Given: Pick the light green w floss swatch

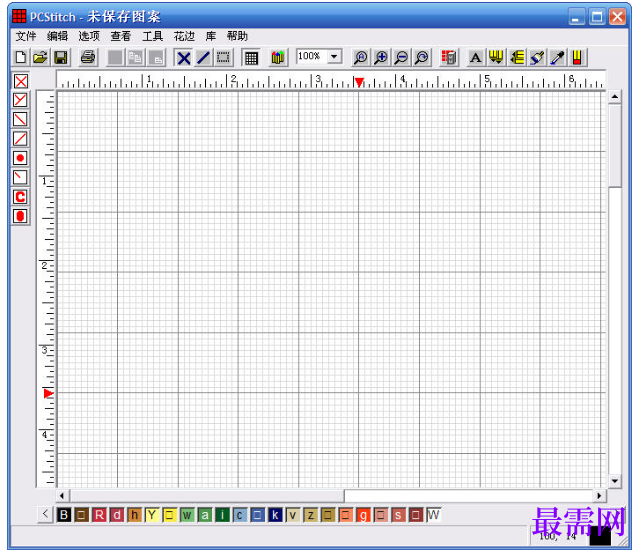Looking at the screenshot, I should 187,515.
